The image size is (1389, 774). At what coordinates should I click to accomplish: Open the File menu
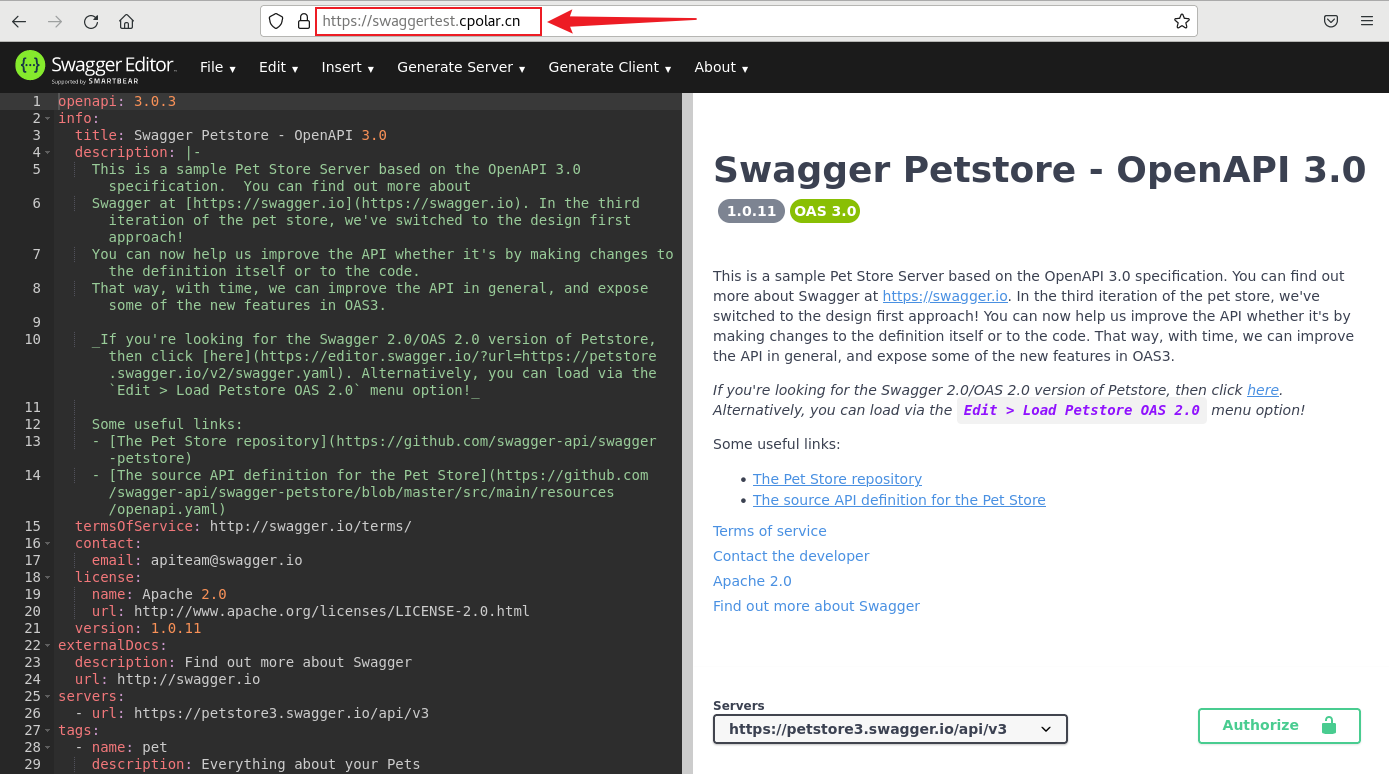(218, 67)
